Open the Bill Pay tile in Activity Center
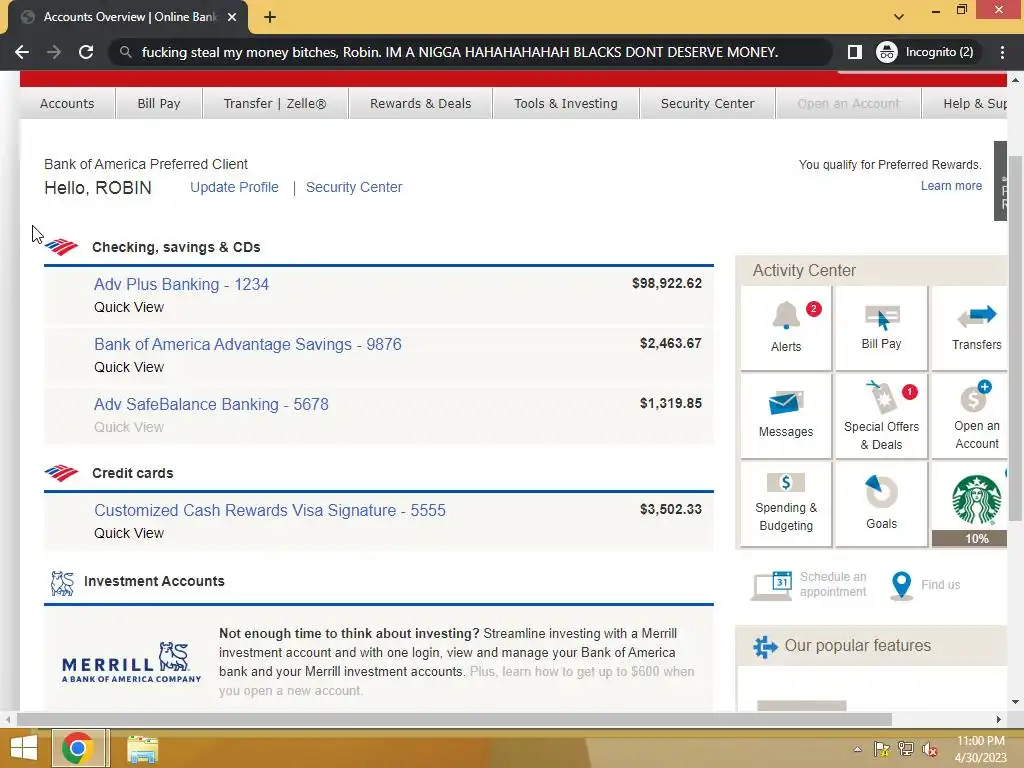Viewport: 1024px width, 768px height. (x=881, y=327)
